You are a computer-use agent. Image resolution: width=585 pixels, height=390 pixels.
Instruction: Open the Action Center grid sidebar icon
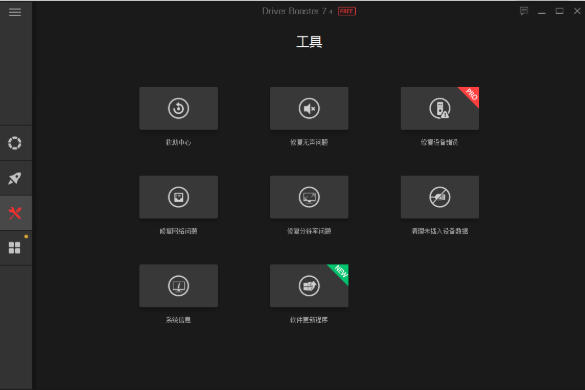click(x=15, y=248)
